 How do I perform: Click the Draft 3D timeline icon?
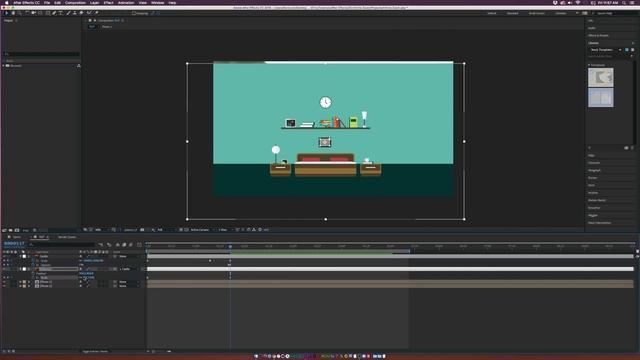109,244
